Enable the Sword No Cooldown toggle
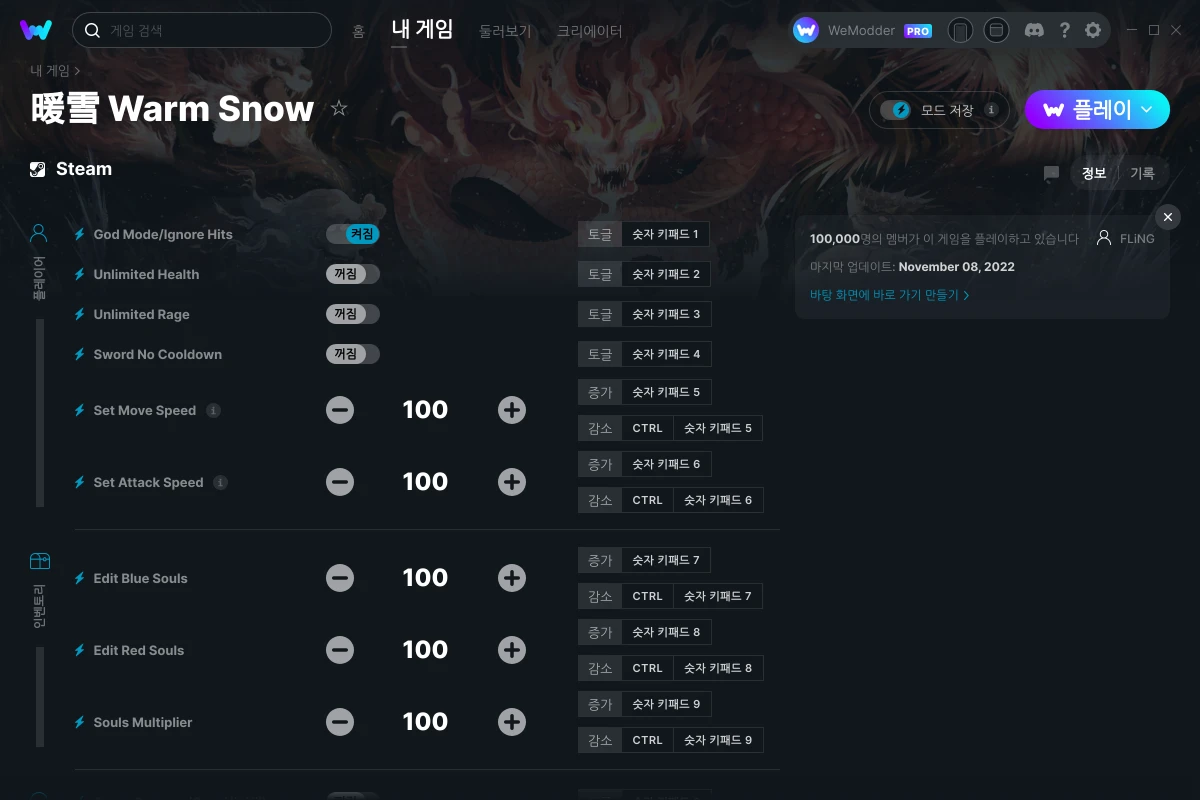Image resolution: width=1200 pixels, height=800 pixels. [353, 354]
